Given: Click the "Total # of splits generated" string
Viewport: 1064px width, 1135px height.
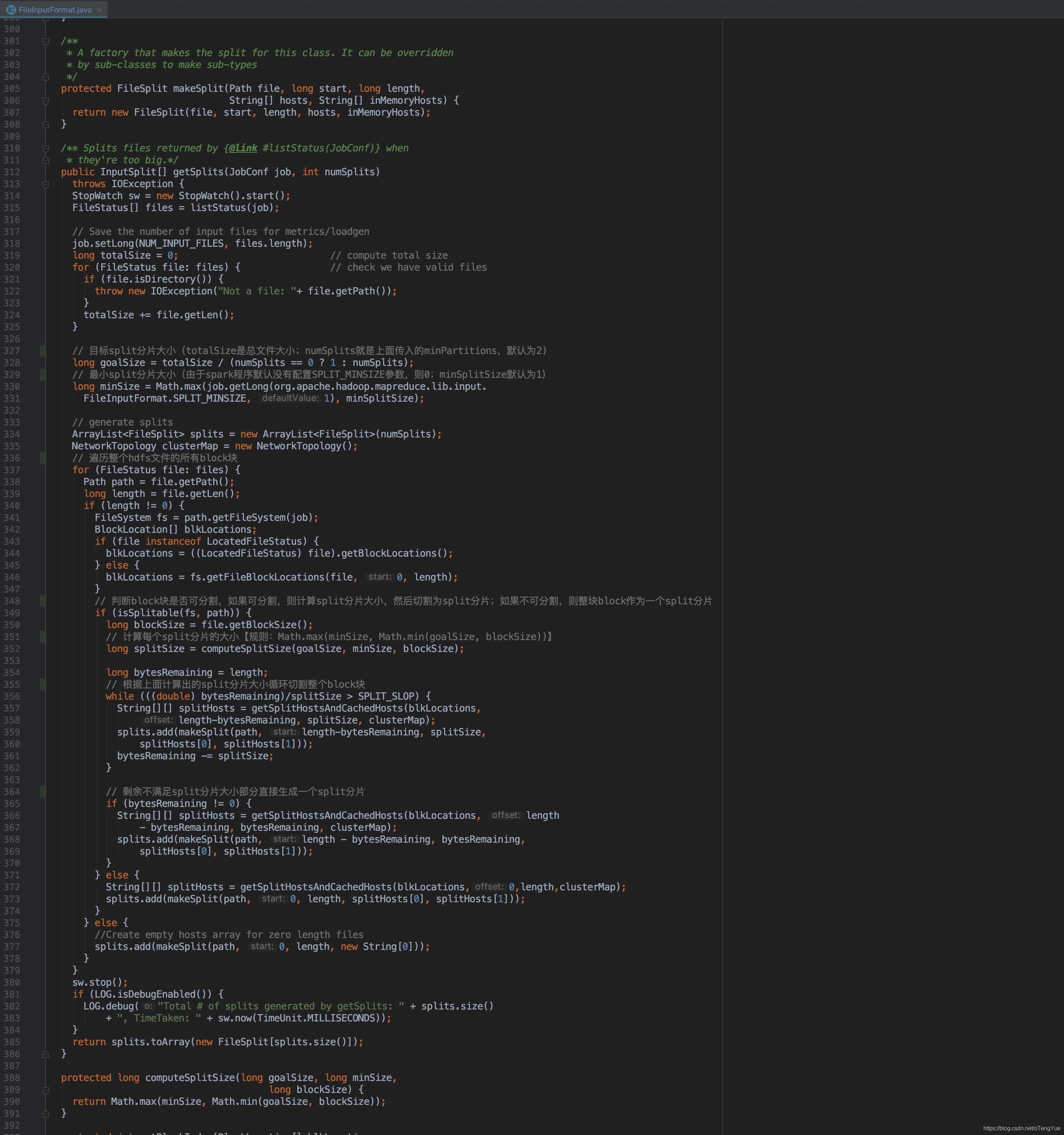Looking at the screenshot, I should point(281,1007).
